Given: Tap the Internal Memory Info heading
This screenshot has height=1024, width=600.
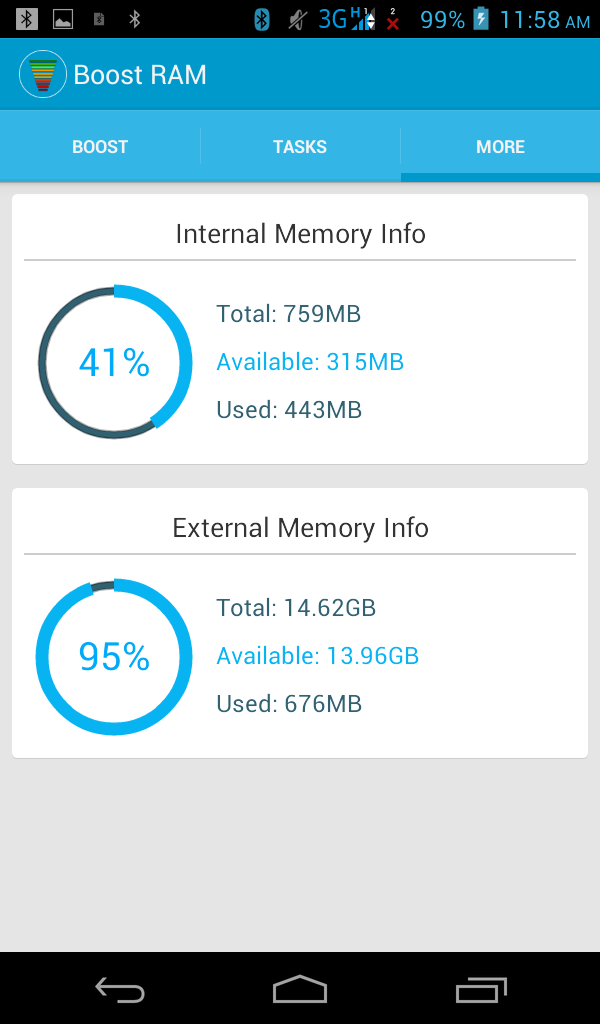Looking at the screenshot, I should click(x=300, y=234).
